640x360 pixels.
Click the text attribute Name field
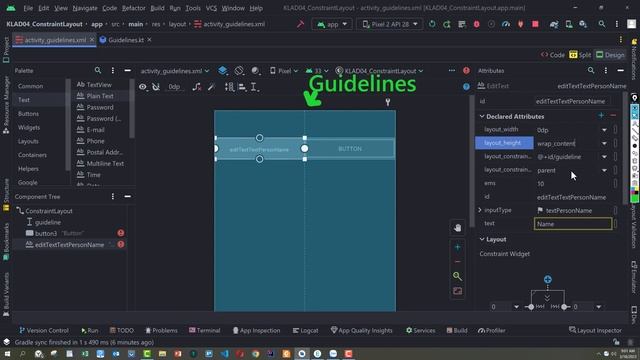click(573, 224)
